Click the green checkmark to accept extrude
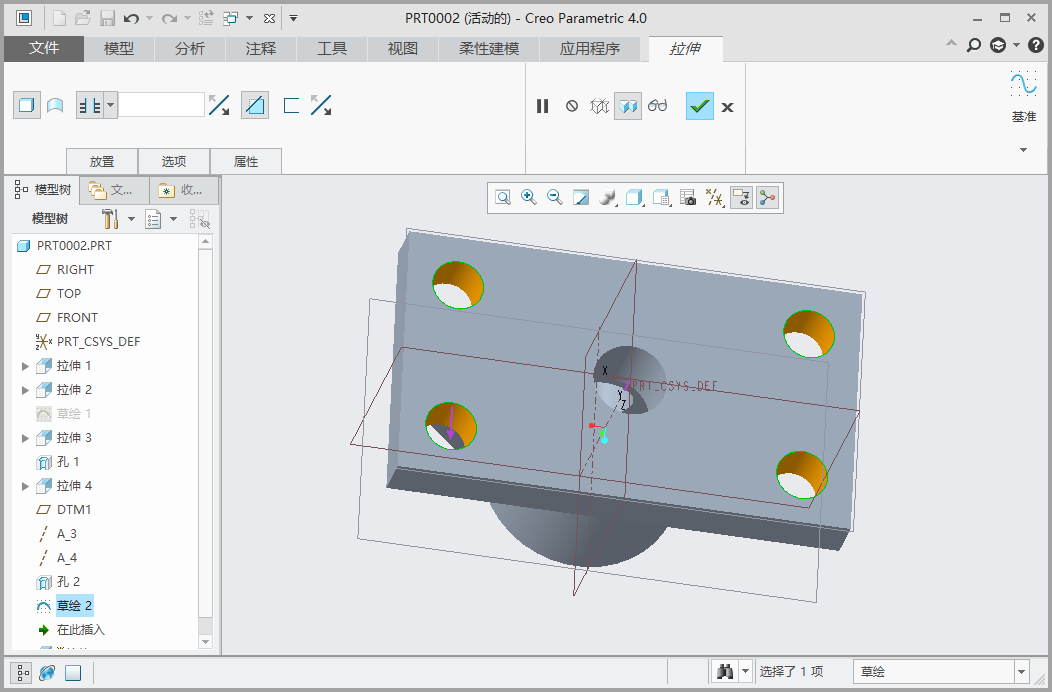Image resolution: width=1052 pixels, height=692 pixels. 700,106
